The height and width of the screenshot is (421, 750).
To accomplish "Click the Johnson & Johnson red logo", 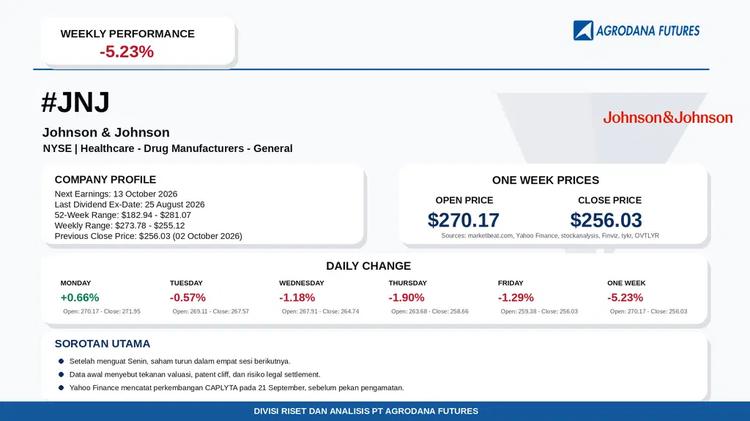I will click(667, 117).
